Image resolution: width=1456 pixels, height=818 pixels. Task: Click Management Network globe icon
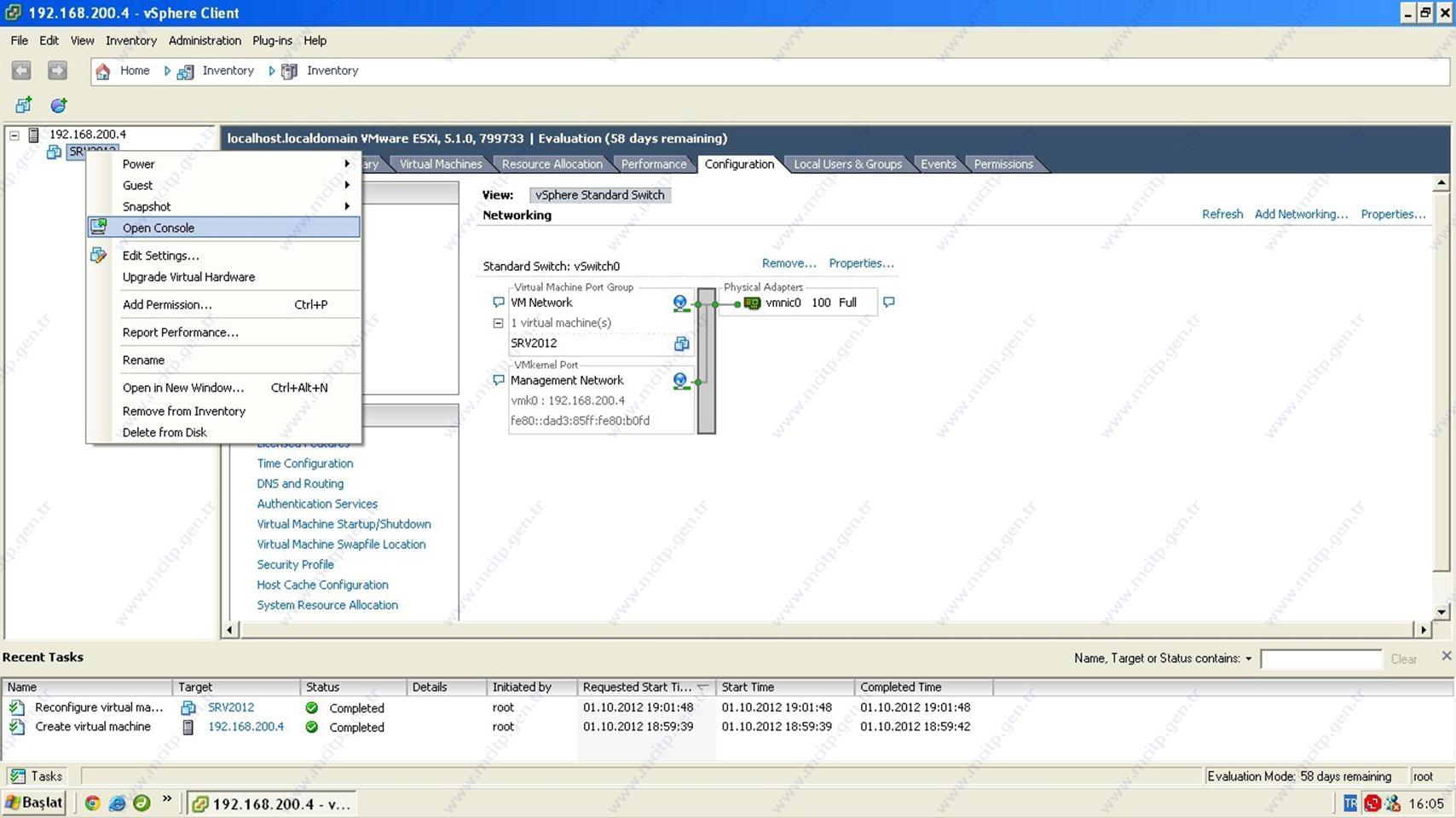(680, 381)
